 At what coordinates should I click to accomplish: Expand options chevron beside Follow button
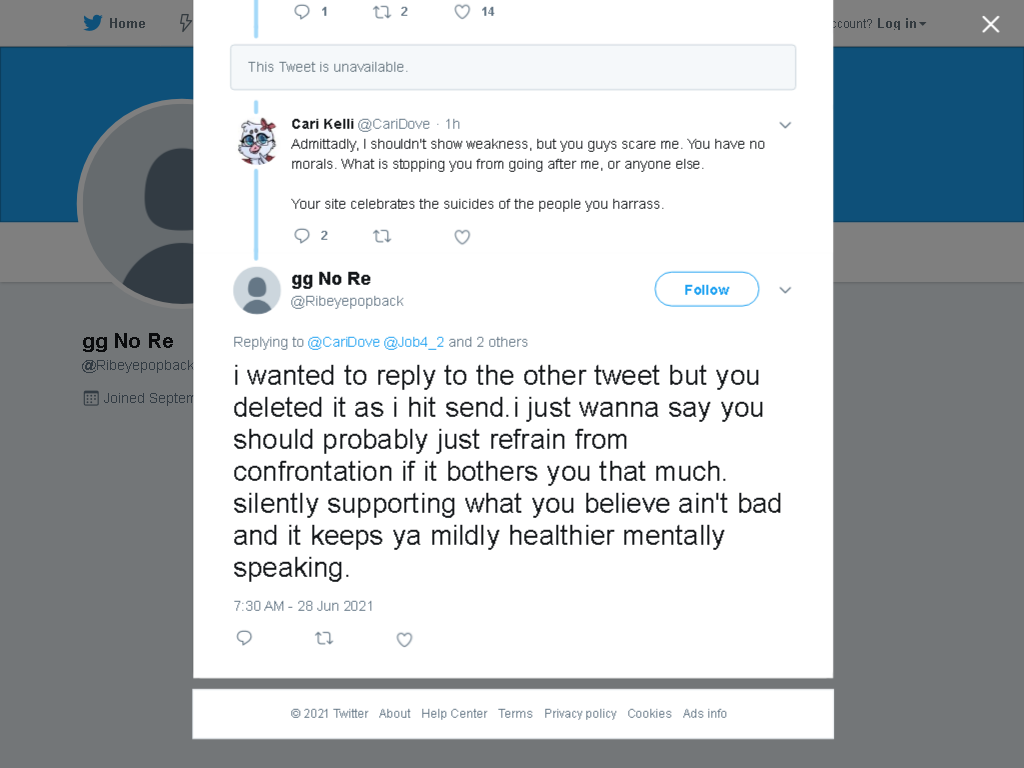785,290
